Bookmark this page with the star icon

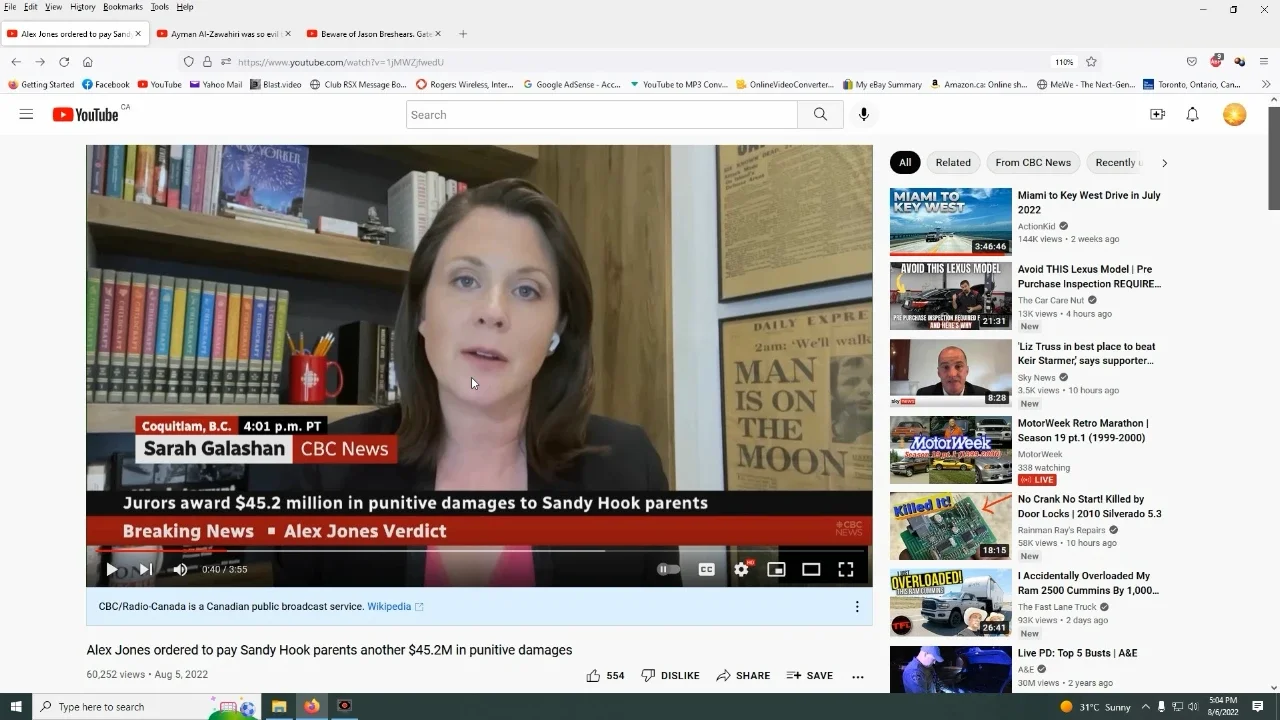click(1091, 62)
